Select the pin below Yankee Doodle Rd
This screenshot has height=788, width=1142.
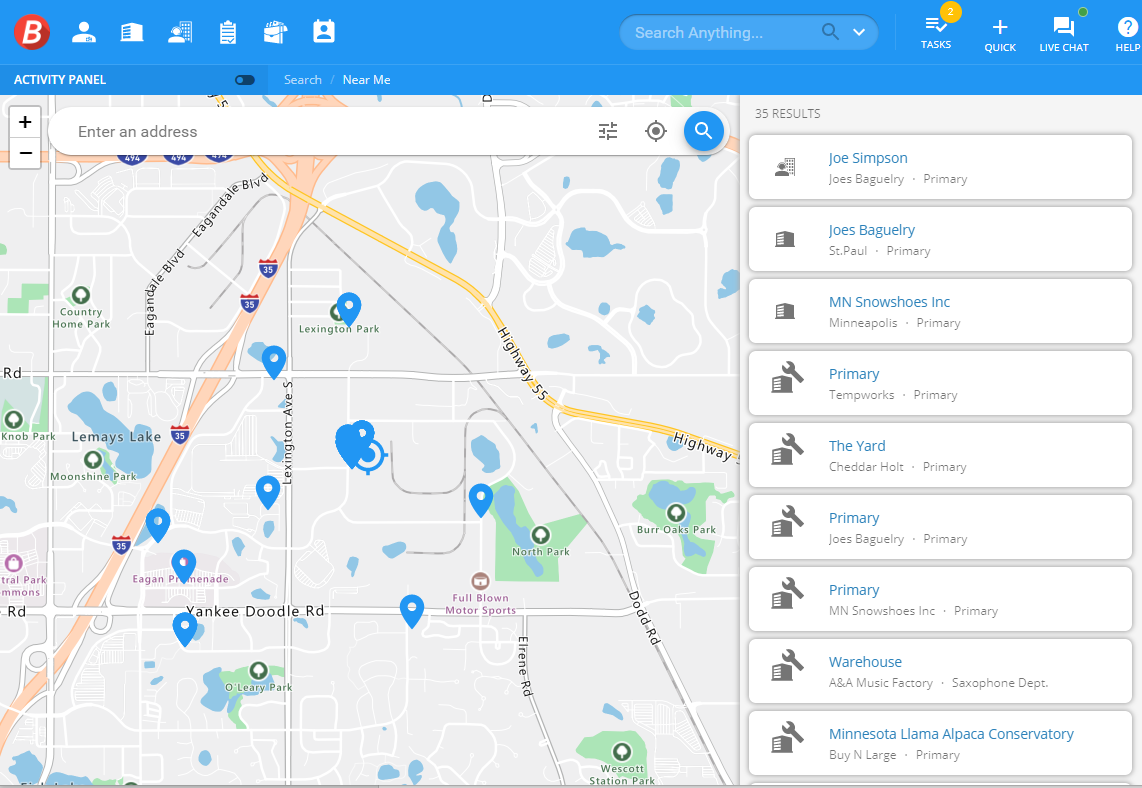click(x=185, y=629)
